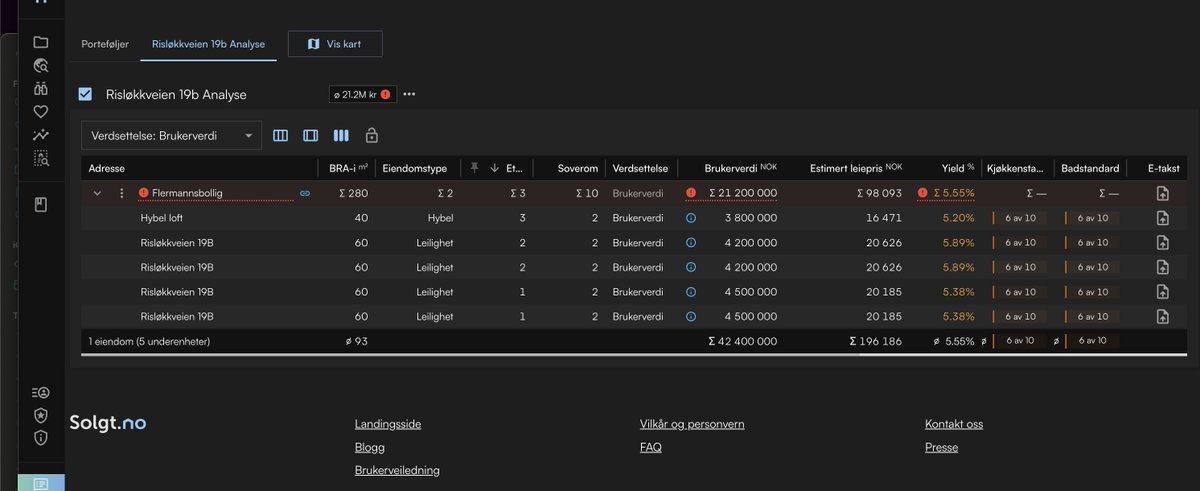
Task: Toggle the padlock icon in the table toolbar
Action: (x=371, y=135)
